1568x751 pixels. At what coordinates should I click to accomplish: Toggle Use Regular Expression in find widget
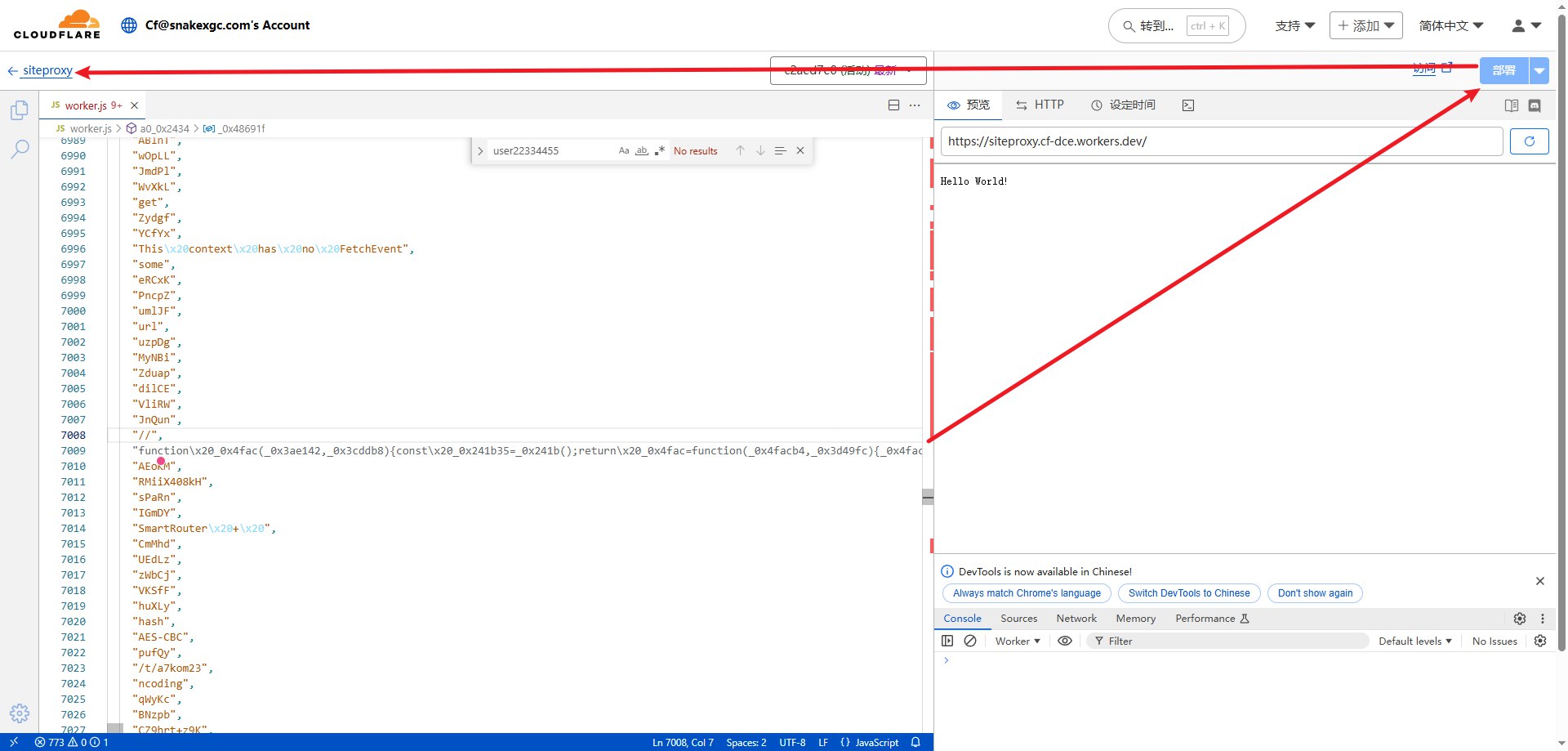[x=660, y=150]
